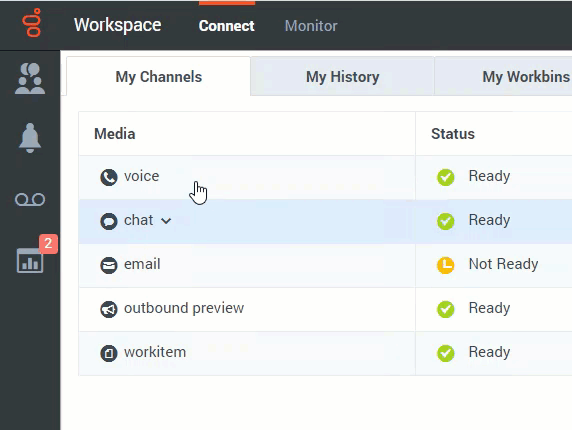Click the outbound preview megaphone icon
Image resolution: width=572 pixels, height=430 pixels.
pos(109,309)
